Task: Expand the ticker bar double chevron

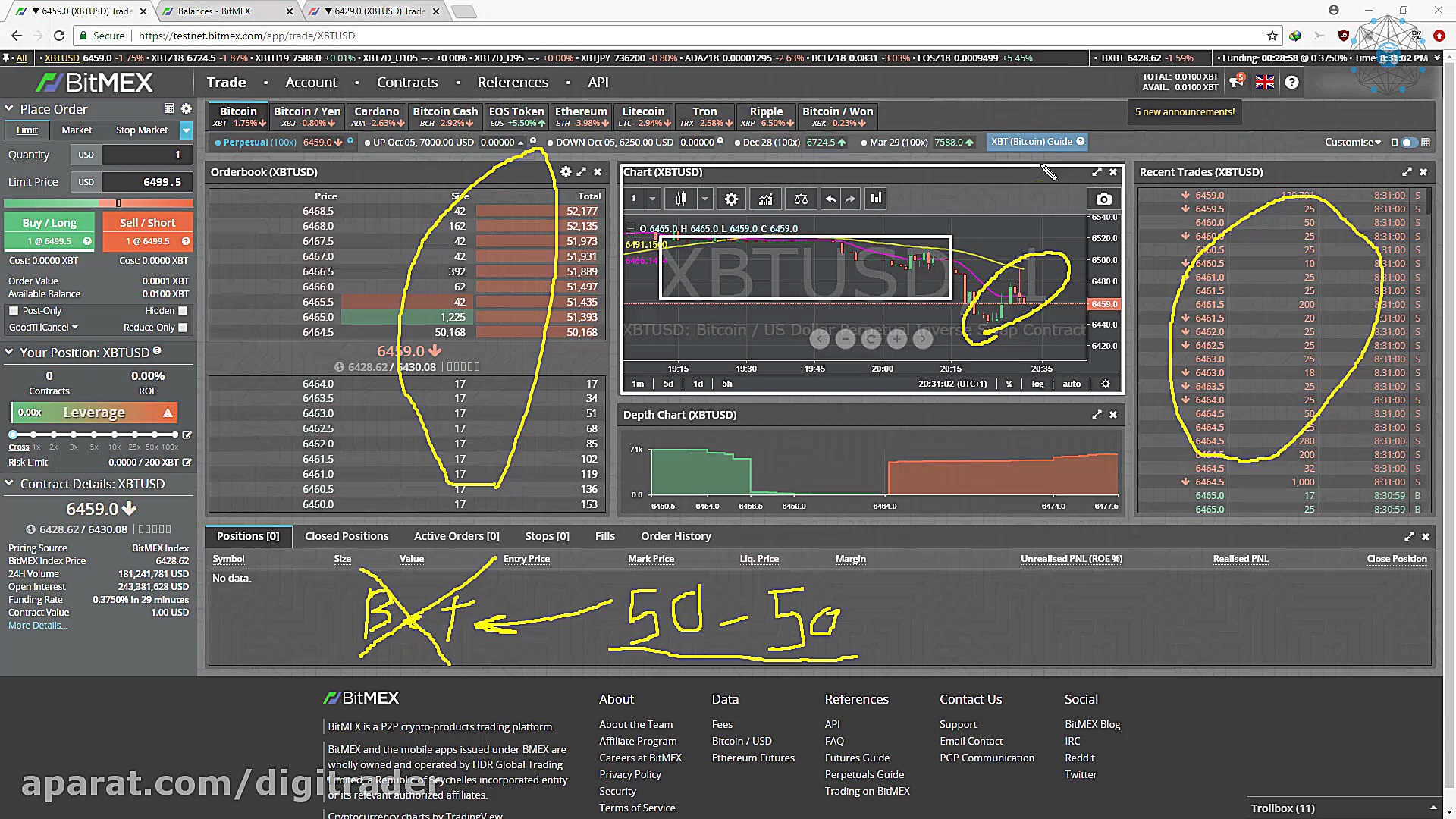Action: pyautogui.click(x=1436, y=58)
